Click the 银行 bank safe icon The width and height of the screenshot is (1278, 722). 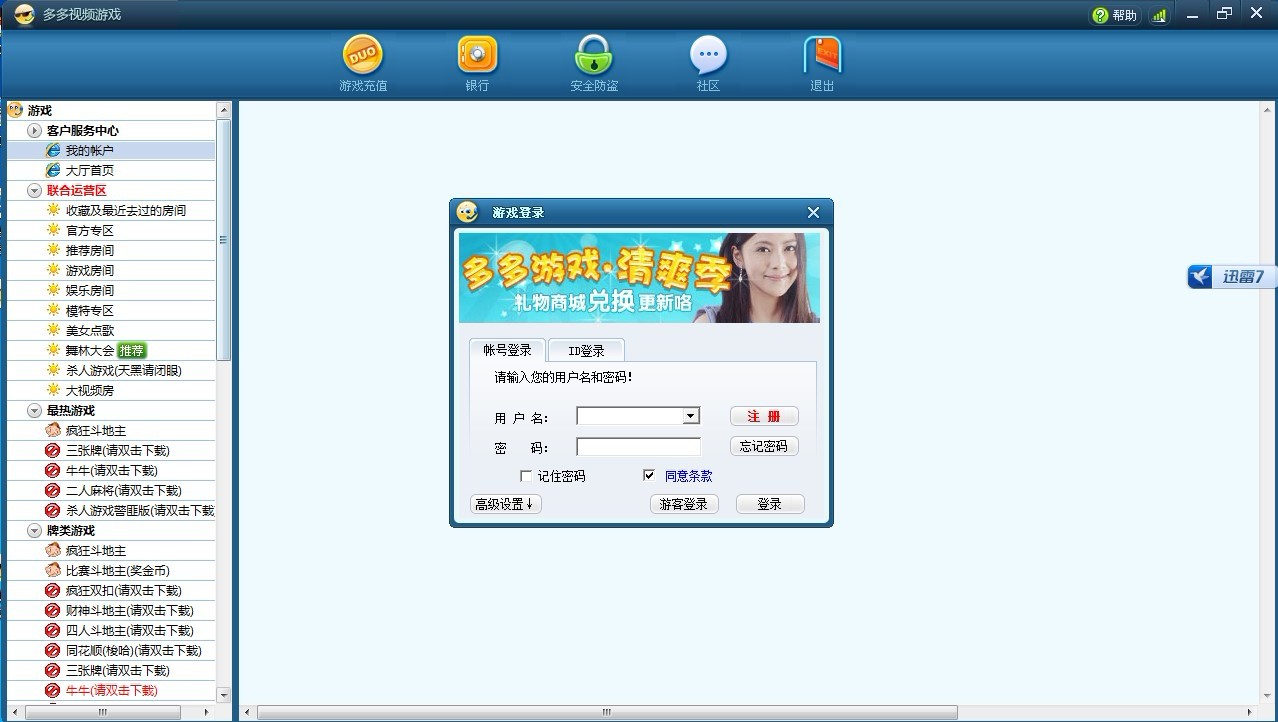point(477,56)
